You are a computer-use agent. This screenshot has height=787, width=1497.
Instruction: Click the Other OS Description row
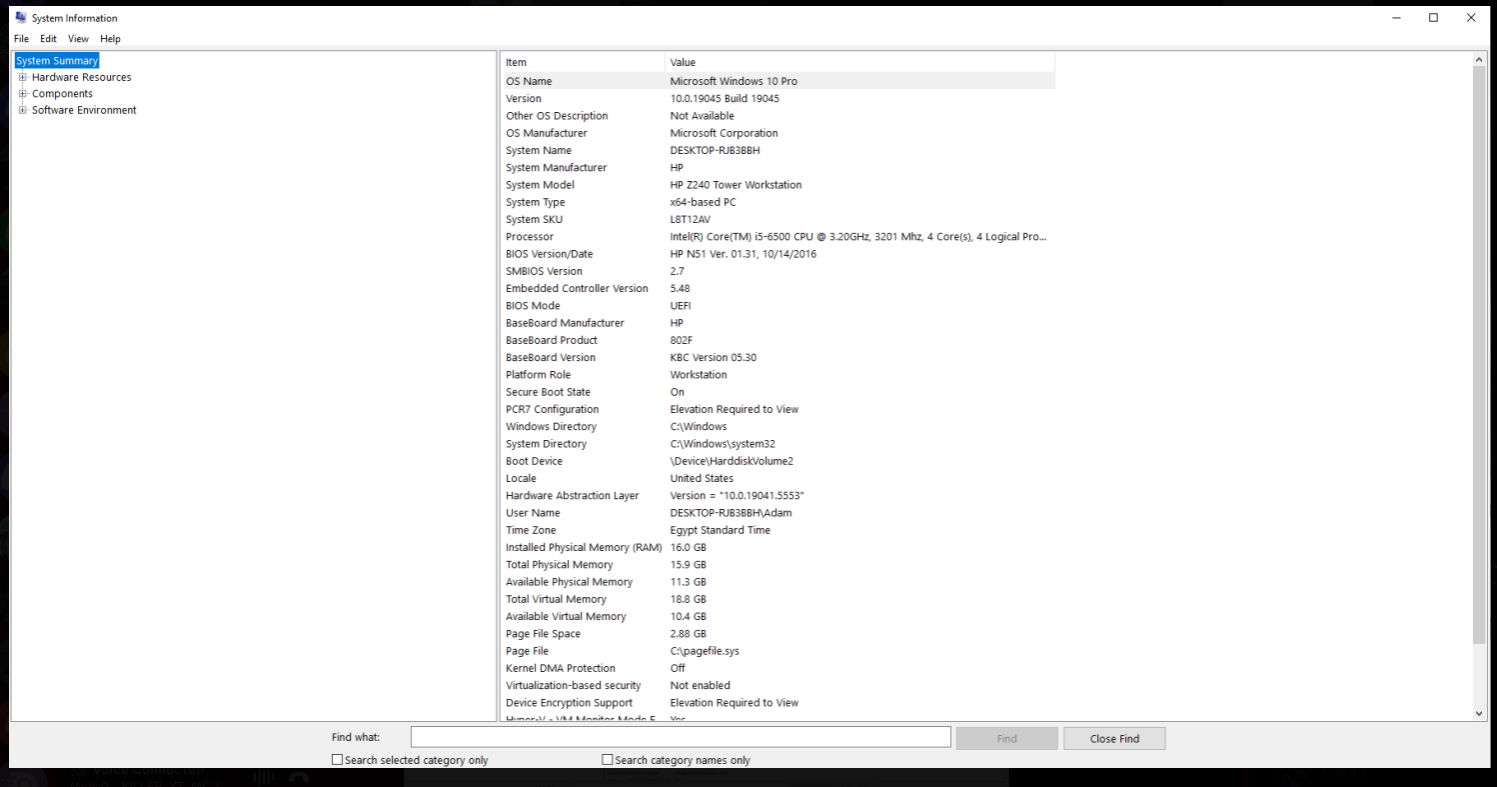click(778, 116)
